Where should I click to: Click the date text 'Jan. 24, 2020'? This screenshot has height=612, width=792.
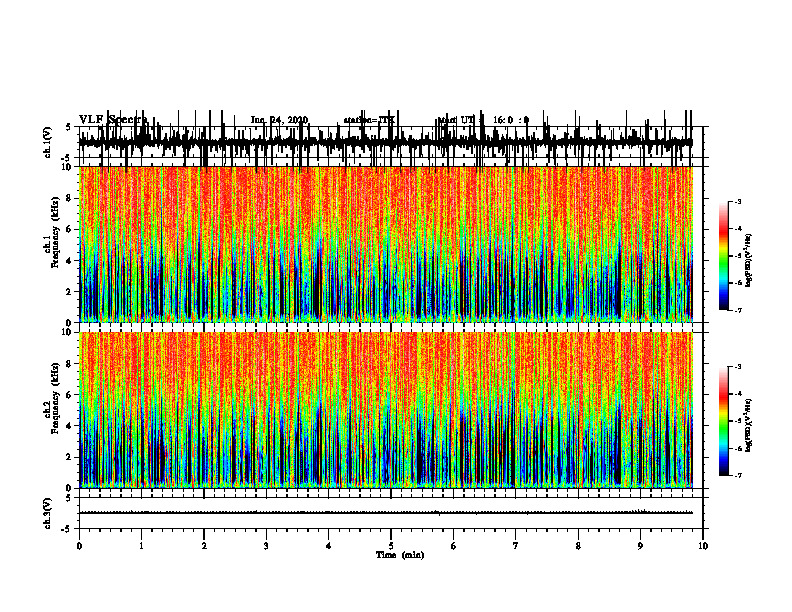279,120
